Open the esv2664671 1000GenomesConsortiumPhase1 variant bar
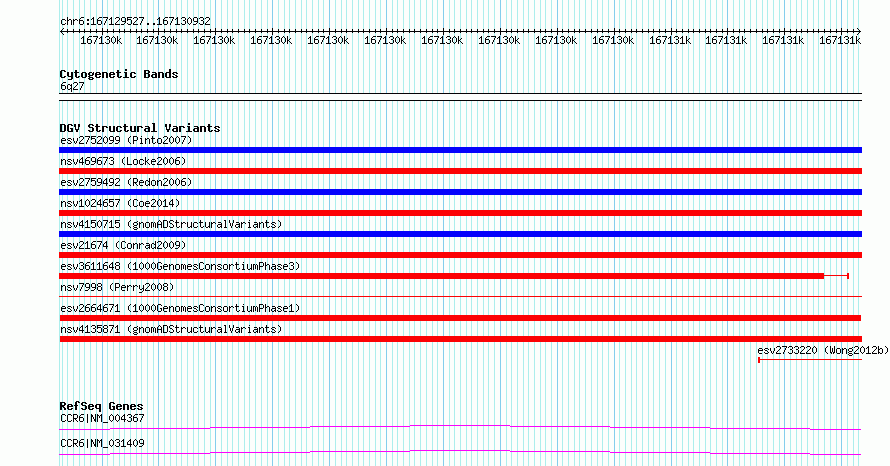Viewport: 890px width, 466px height. (460, 318)
